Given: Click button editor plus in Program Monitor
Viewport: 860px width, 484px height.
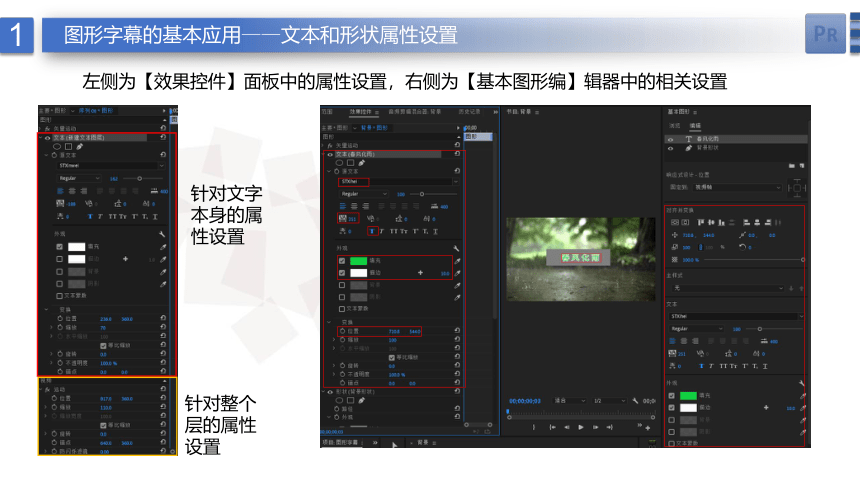Looking at the screenshot, I should click(x=648, y=427).
